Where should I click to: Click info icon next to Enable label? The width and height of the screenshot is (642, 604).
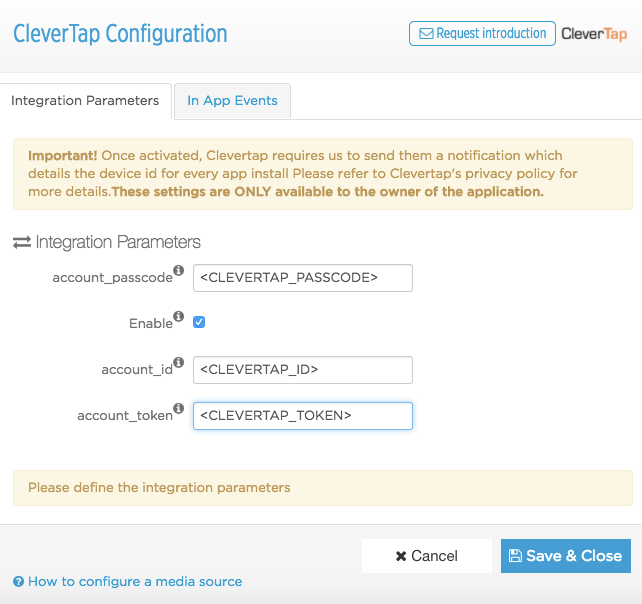[179, 316]
